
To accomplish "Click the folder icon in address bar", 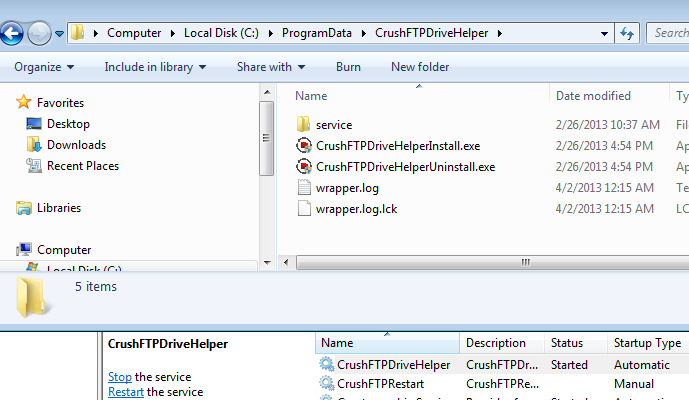I will click(x=78, y=33).
